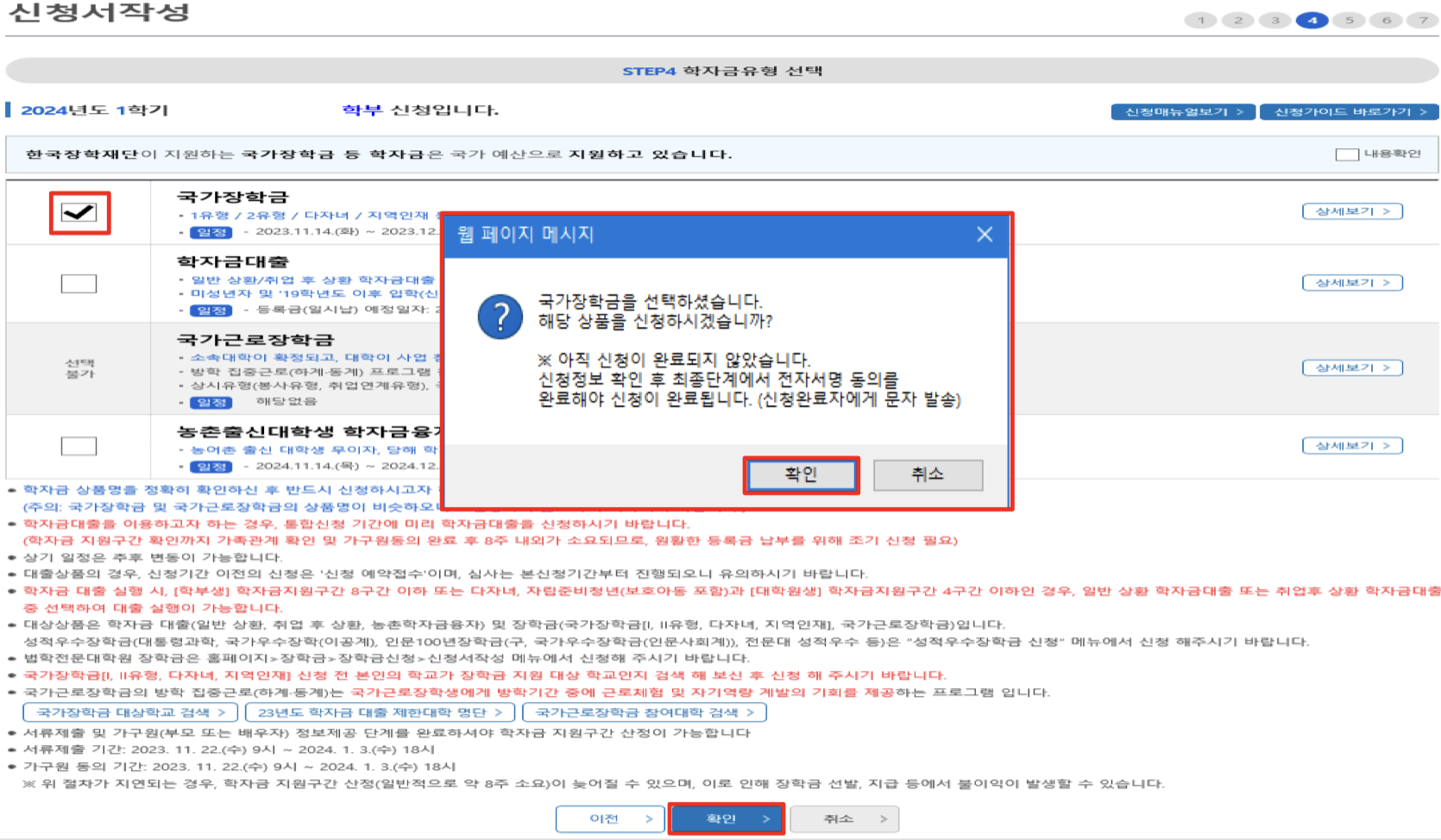
Task: Check the 농촌출신대학생 학자금융자 checkbox
Action: [79, 445]
